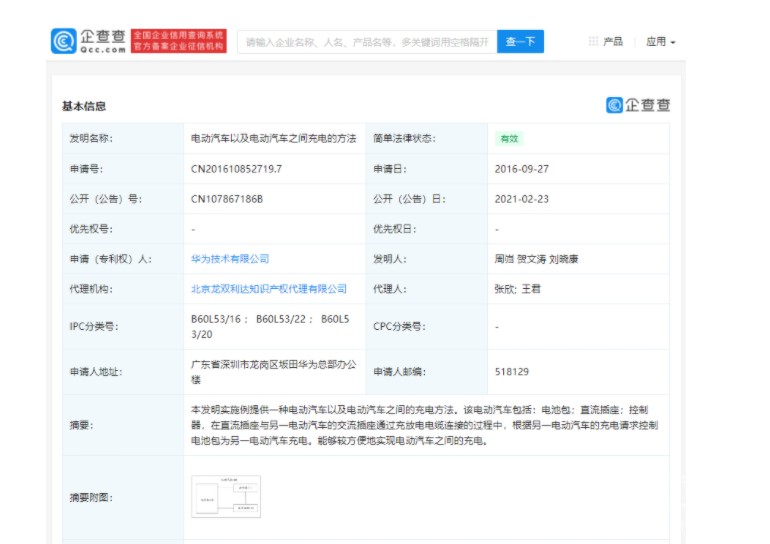Click the 摘要附图 label
Image resolution: width=770 pixels, height=544 pixels.
(x=91, y=497)
